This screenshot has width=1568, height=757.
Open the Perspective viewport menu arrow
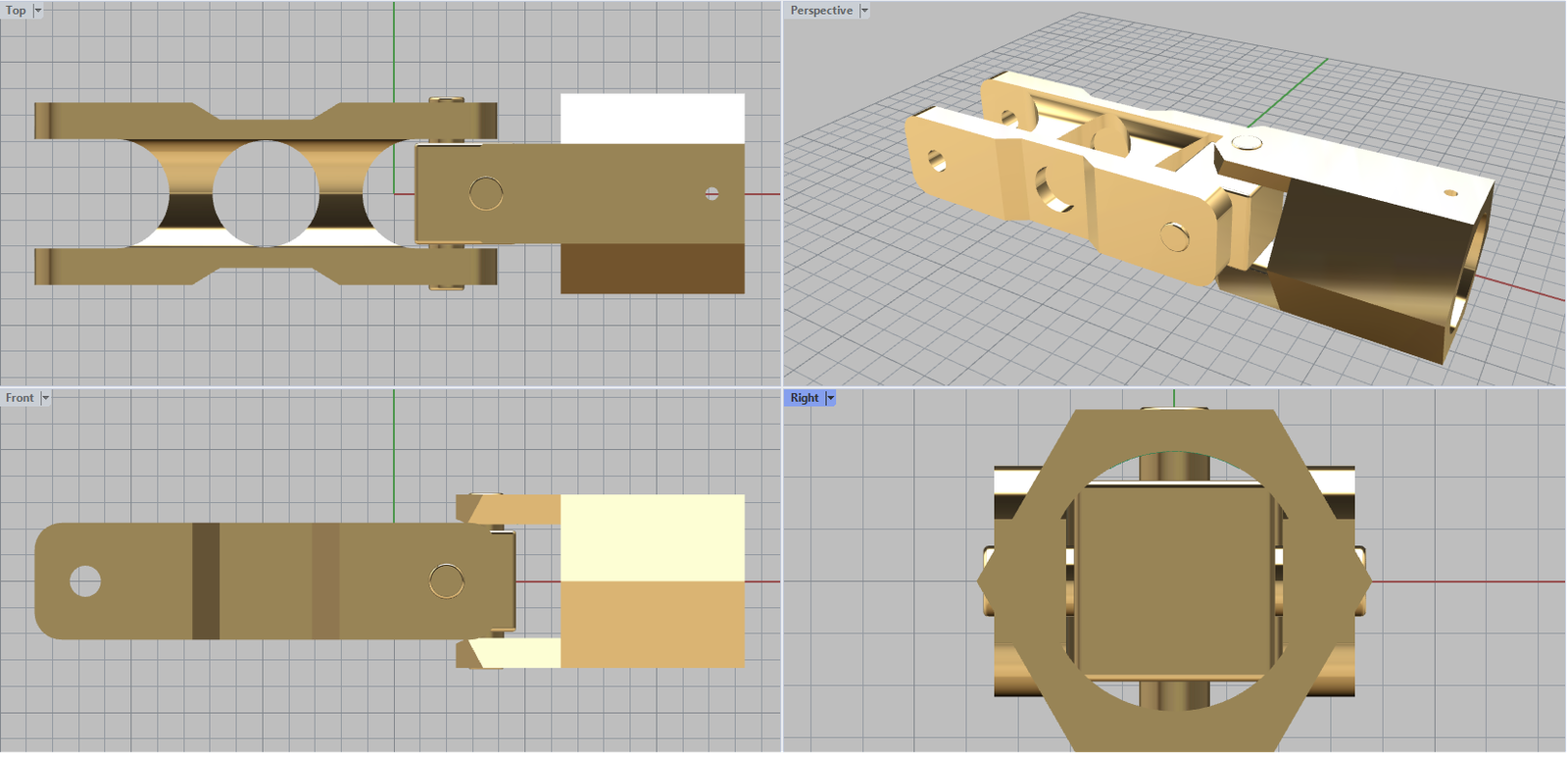(x=864, y=11)
